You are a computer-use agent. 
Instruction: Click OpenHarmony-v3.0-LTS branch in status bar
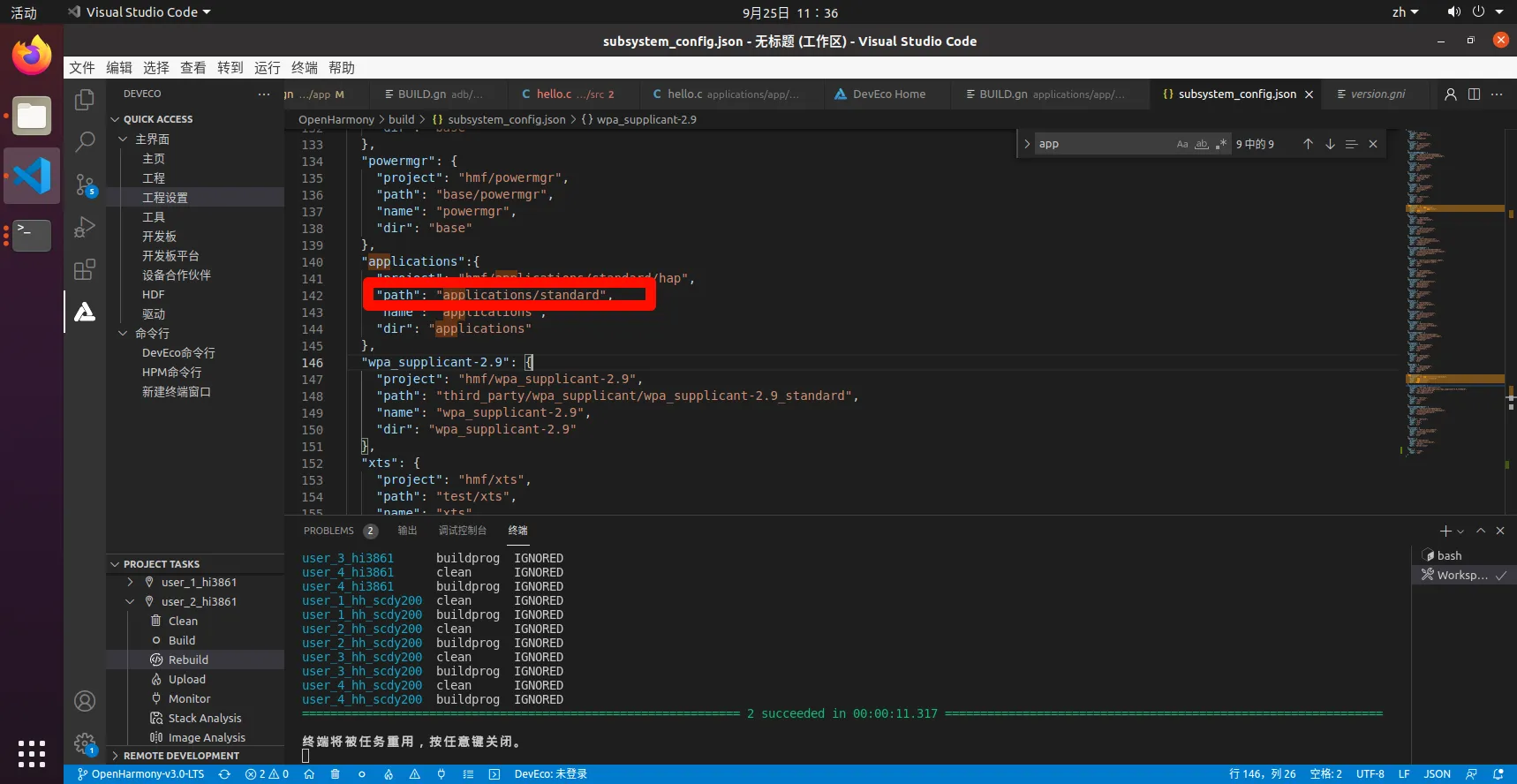tap(141, 774)
